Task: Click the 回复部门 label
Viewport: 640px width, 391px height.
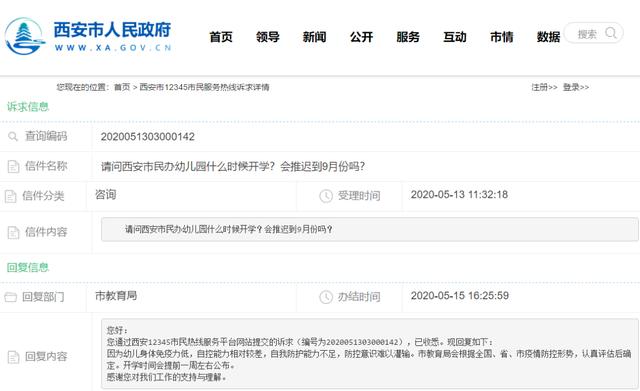Action: point(43,297)
